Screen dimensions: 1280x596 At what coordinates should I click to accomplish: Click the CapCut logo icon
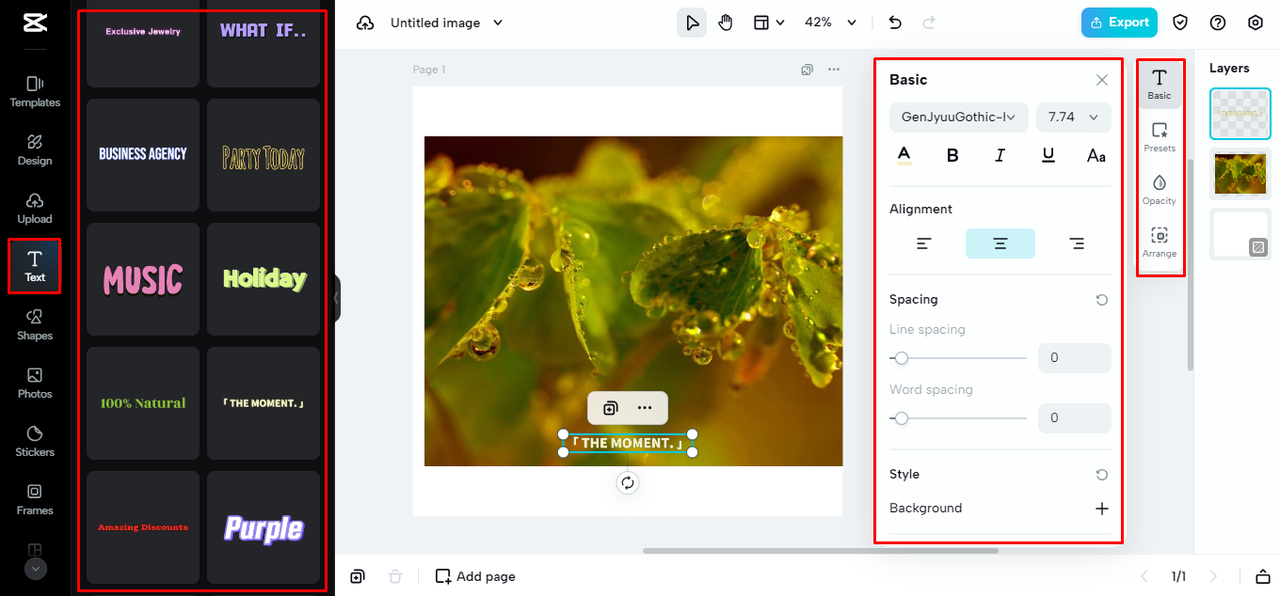tap(34, 24)
